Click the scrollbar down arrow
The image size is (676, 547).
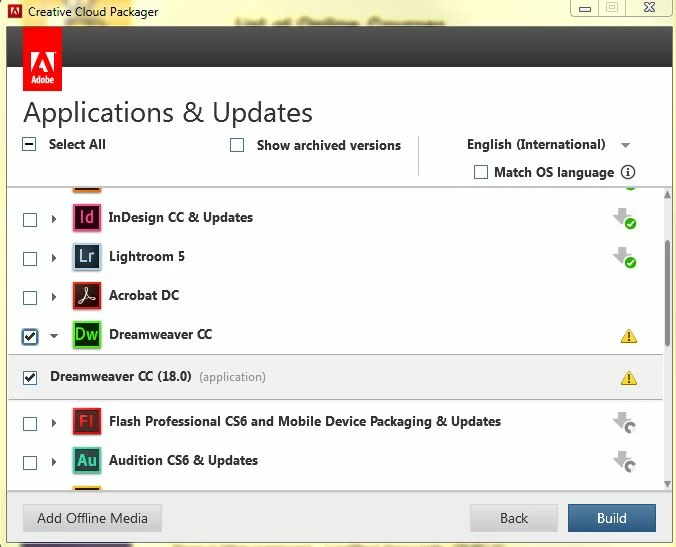point(667,484)
